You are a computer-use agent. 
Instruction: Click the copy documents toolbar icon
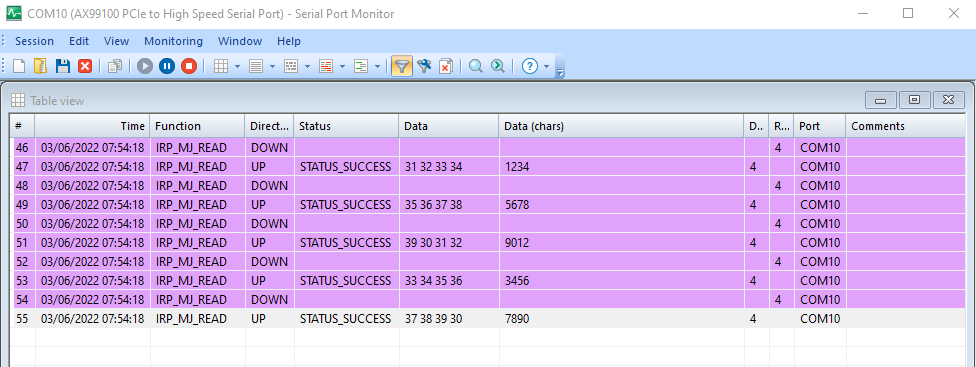pos(115,66)
